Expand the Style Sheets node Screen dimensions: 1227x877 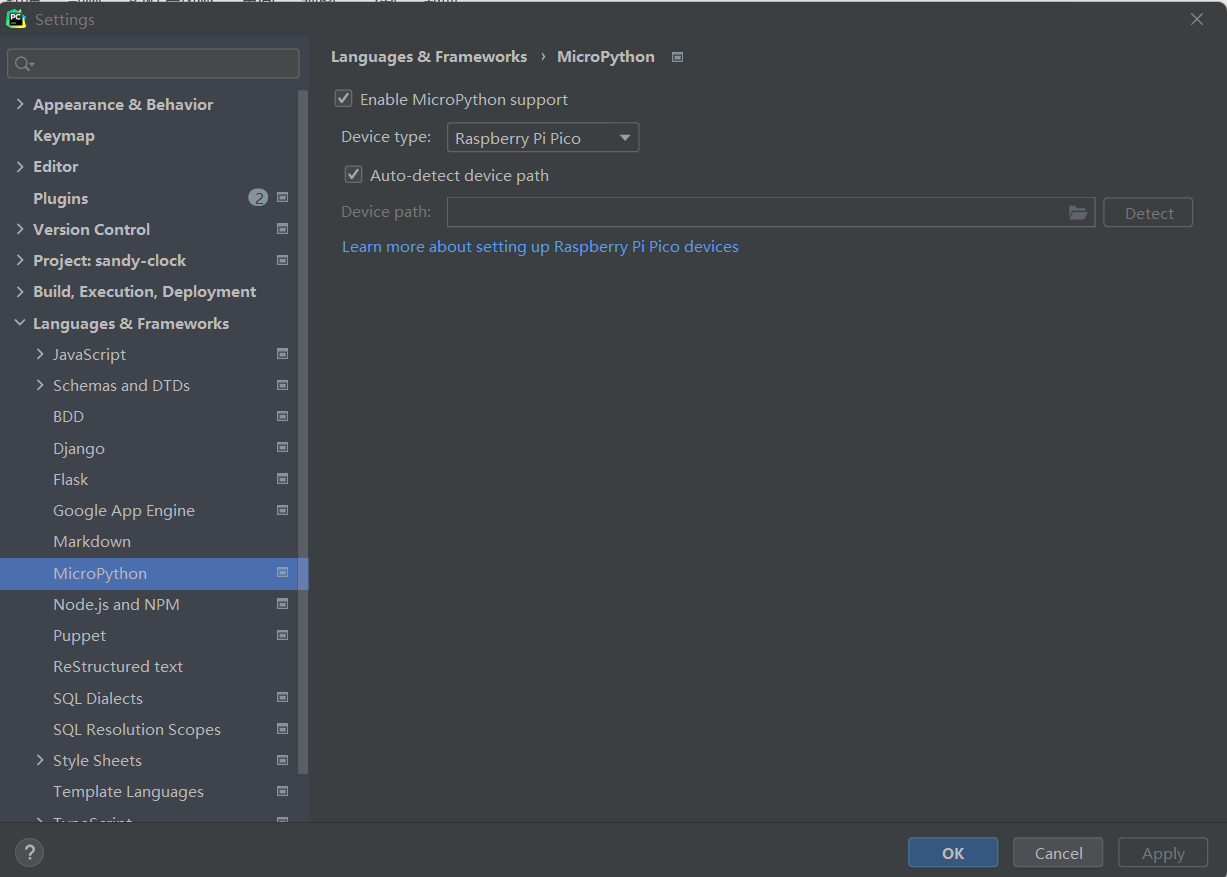[40, 760]
